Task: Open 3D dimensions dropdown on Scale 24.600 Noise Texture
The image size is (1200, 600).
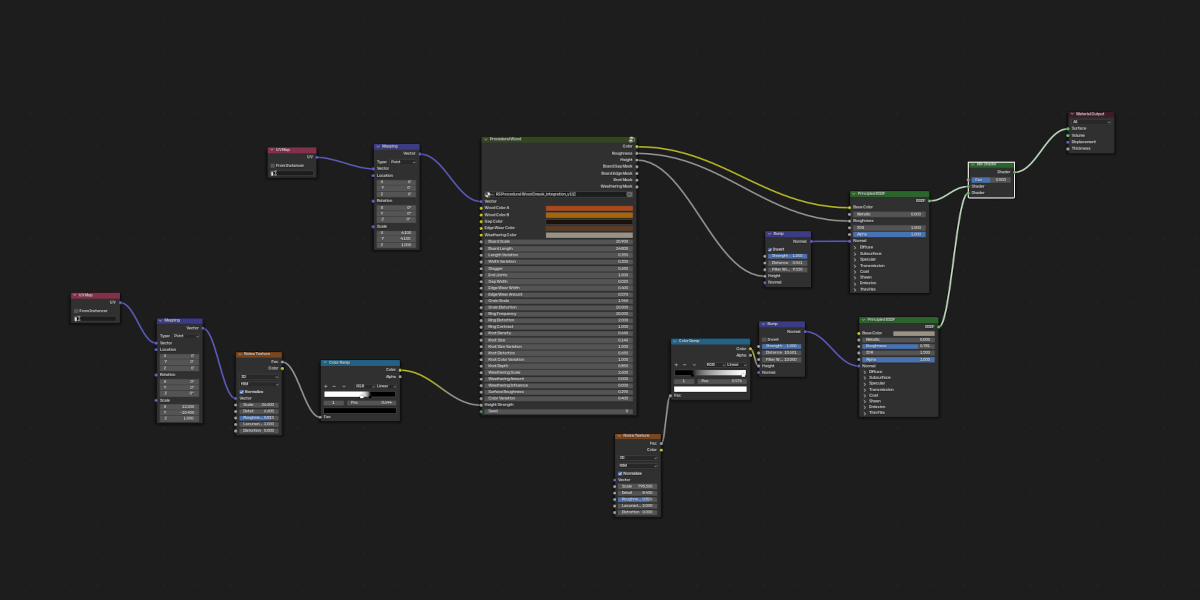Action: pos(259,377)
